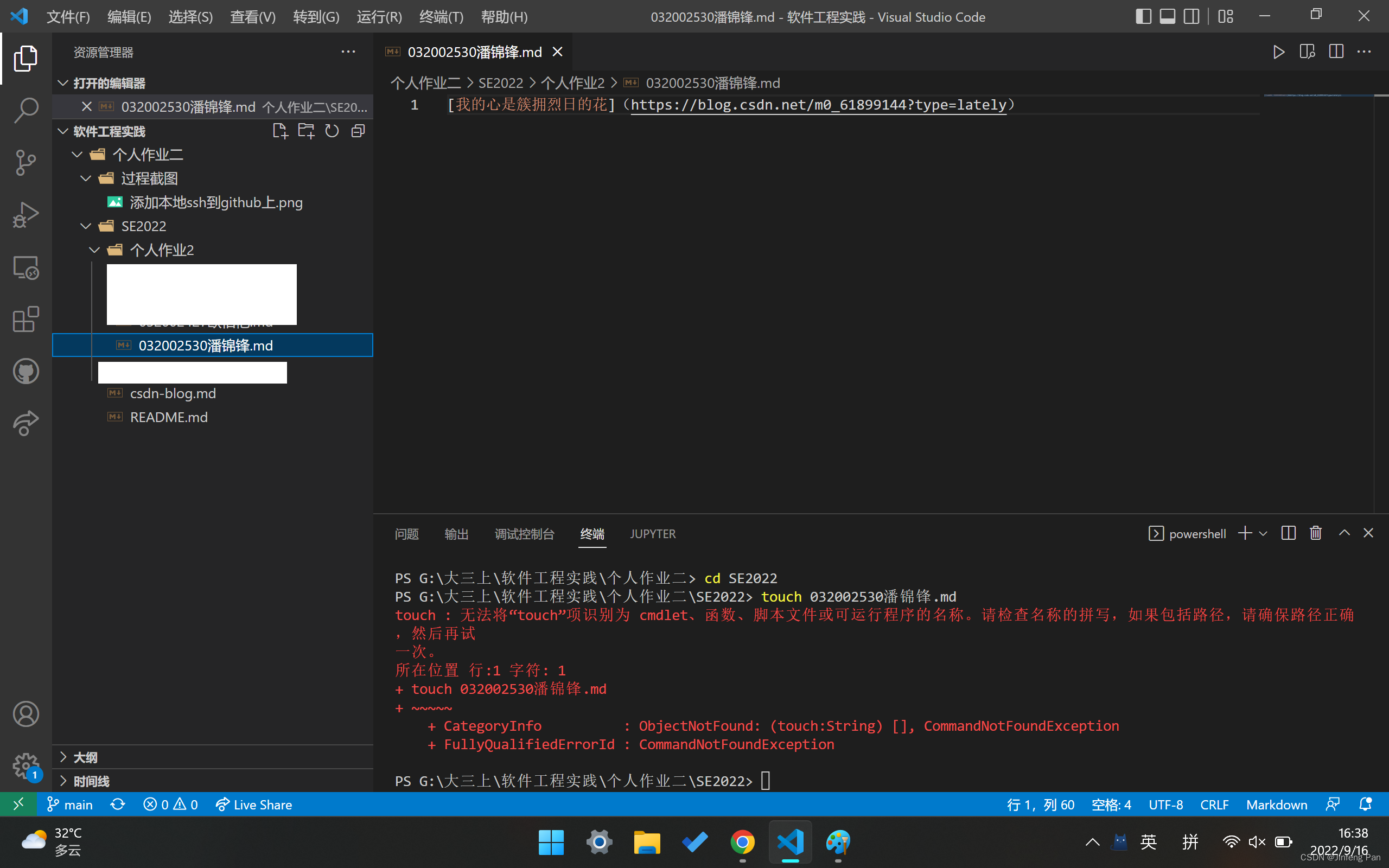Open markdown preview to the side

1307,52
